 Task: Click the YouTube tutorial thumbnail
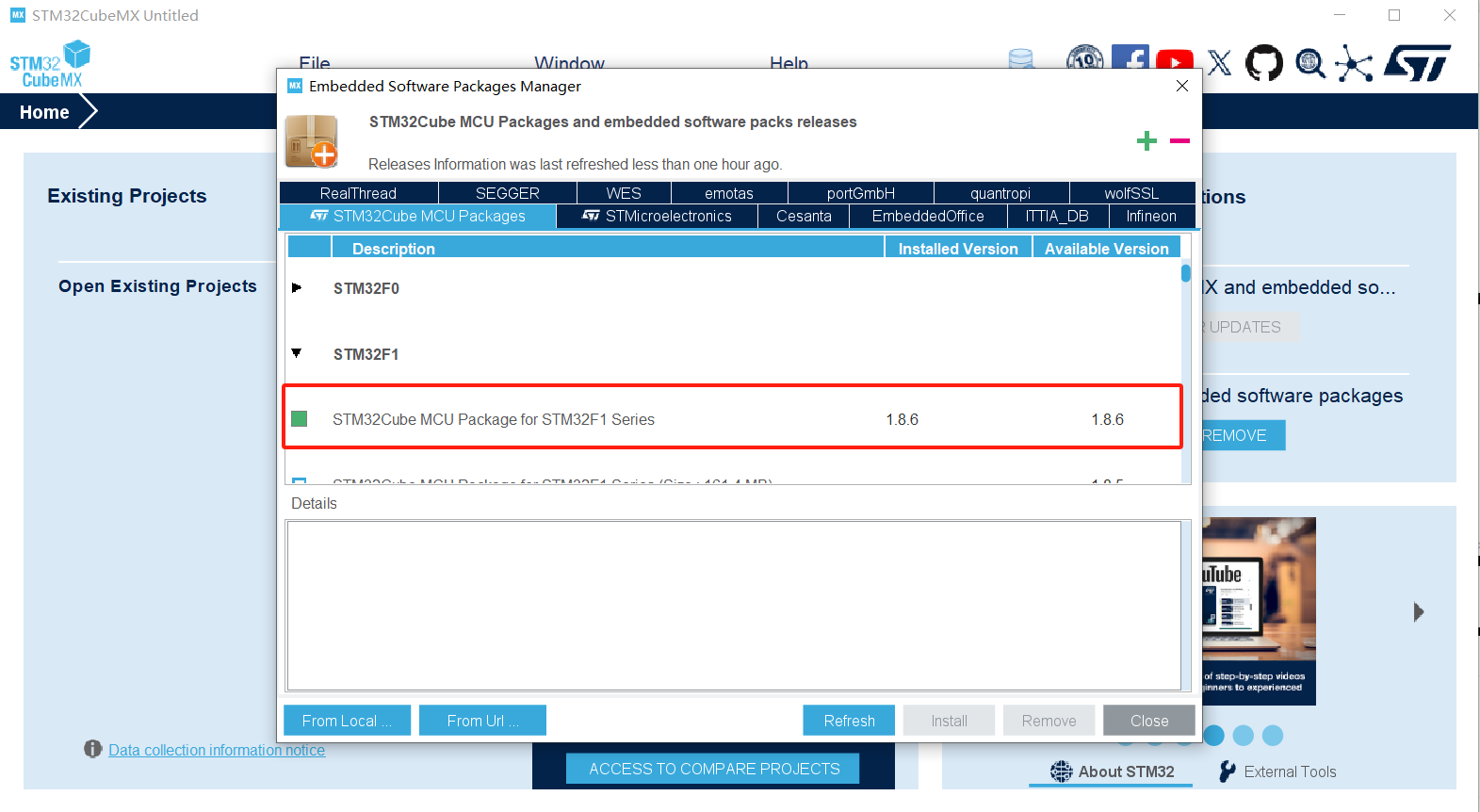(1259, 610)
